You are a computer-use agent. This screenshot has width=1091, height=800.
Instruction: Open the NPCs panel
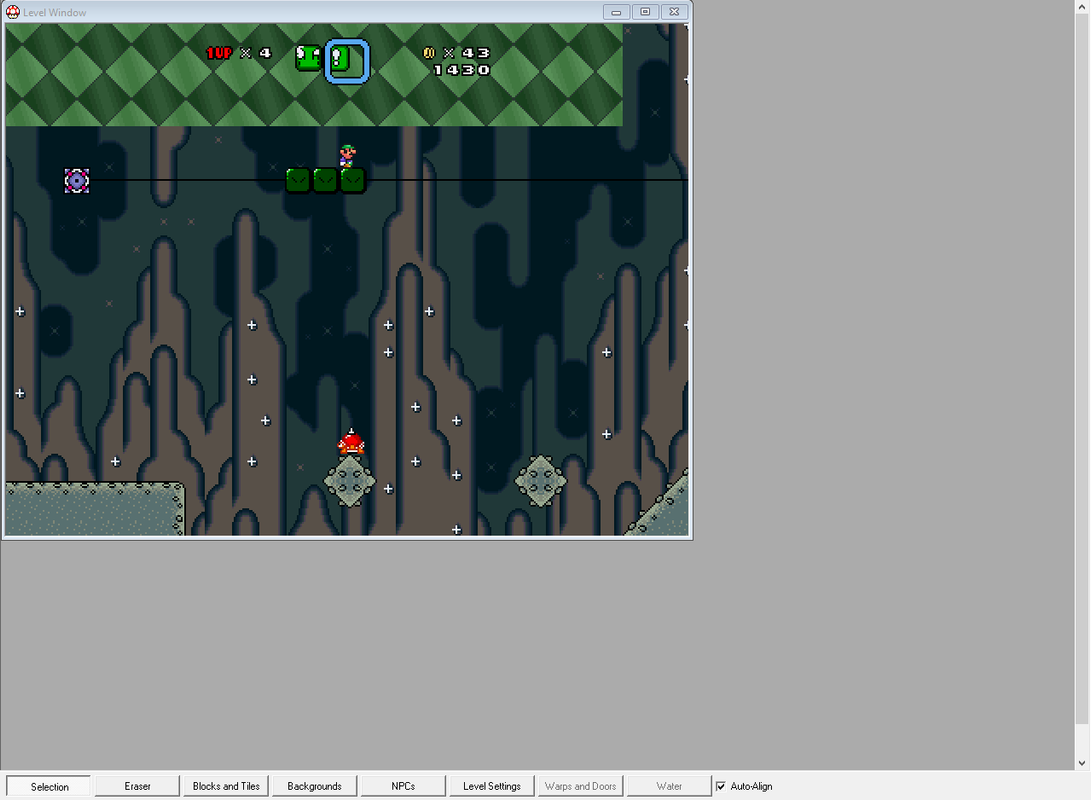pos(403,786)
